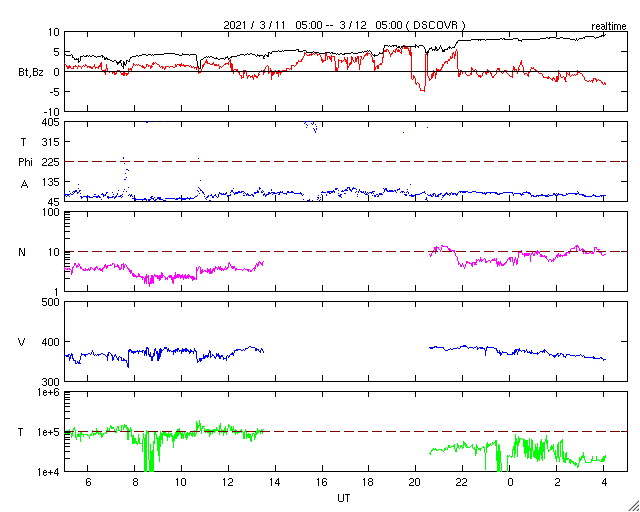The height and width of the screenshot is (512, 640).
Task: Click the '14' hour tick on the UT axis
Action: pos(275,482)
